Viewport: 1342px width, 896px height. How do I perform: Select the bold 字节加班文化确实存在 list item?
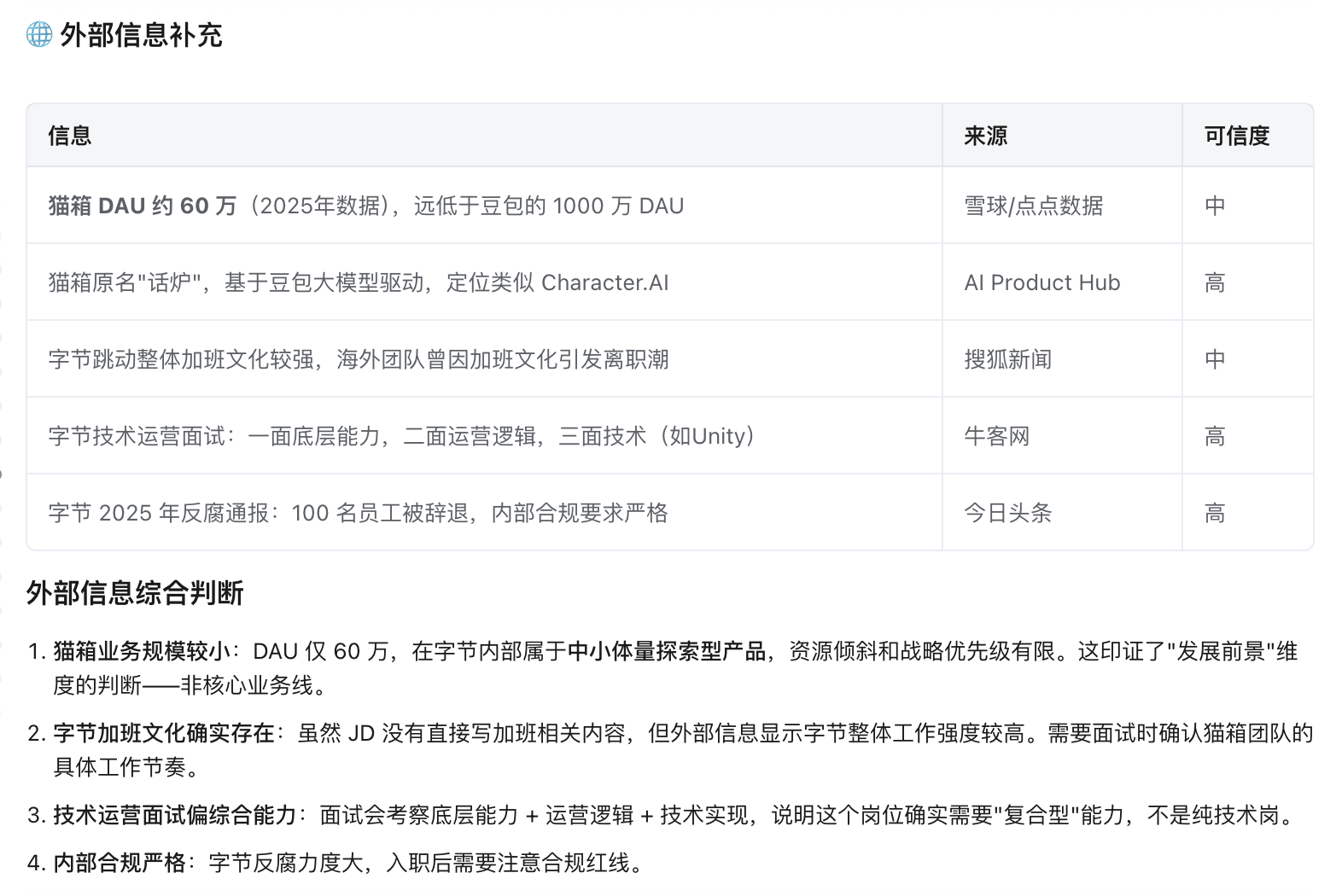point(164,733)
